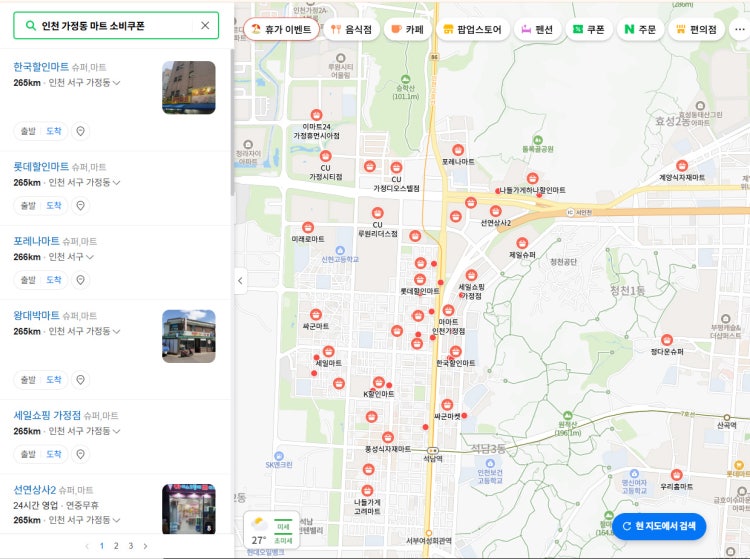Select CU 루원리더스점 map marker
The height and width of the screenshot is (559, 750).
tap(377, 212)
